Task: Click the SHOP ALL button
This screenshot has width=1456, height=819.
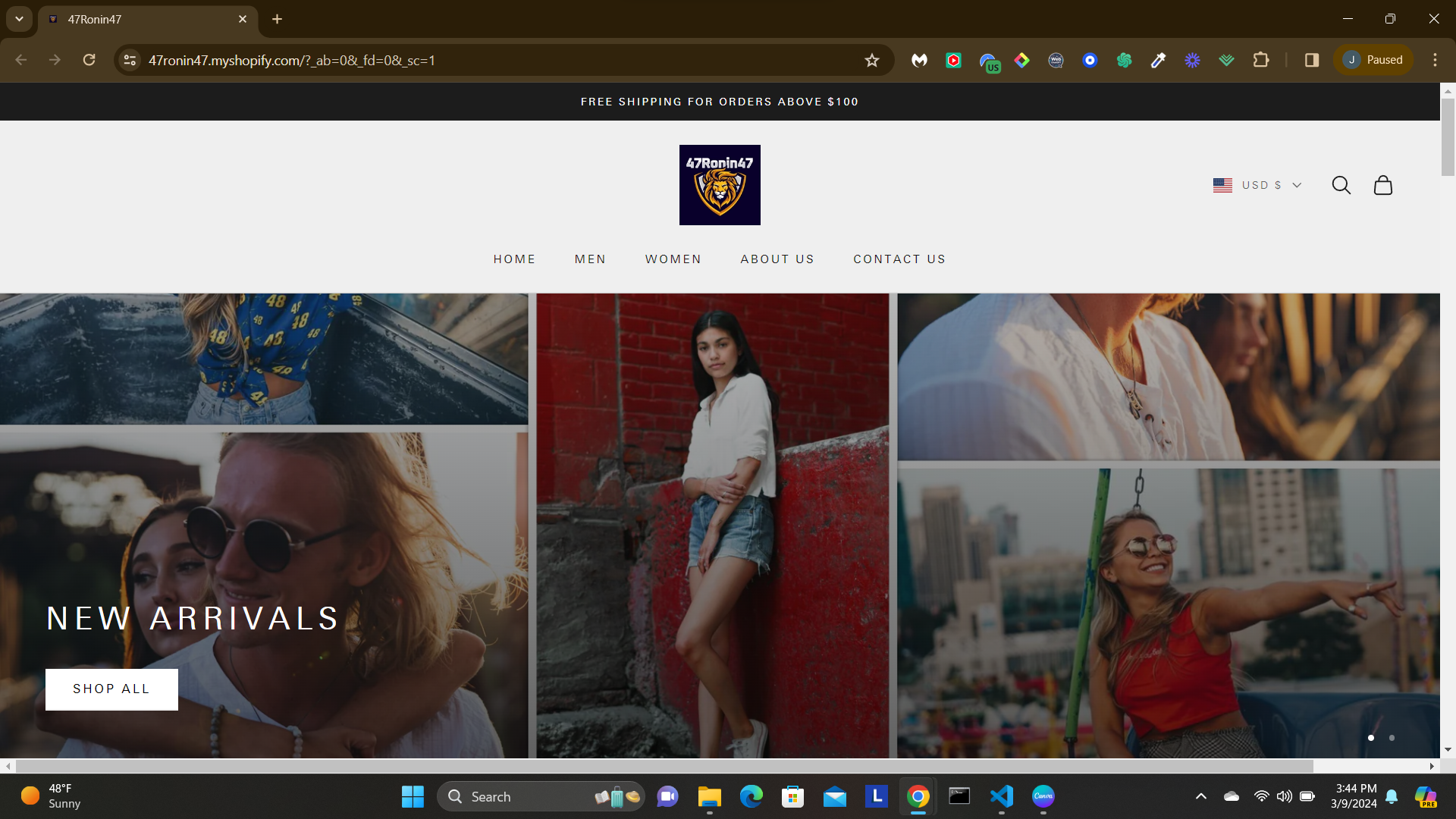Action: tap(111, 689)
